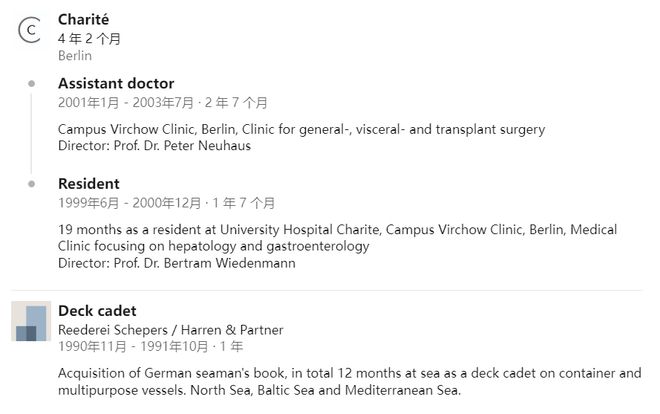Click the Berlin location text under Charité
Image resolution: width=660 pixels, height=414 pixels.
75,56
